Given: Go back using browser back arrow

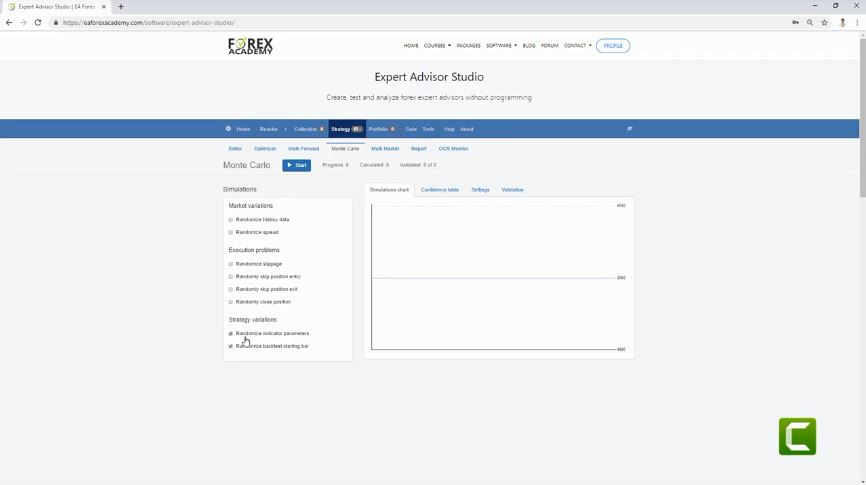Looking at the screenshot, I should click(x=9, y=22).
